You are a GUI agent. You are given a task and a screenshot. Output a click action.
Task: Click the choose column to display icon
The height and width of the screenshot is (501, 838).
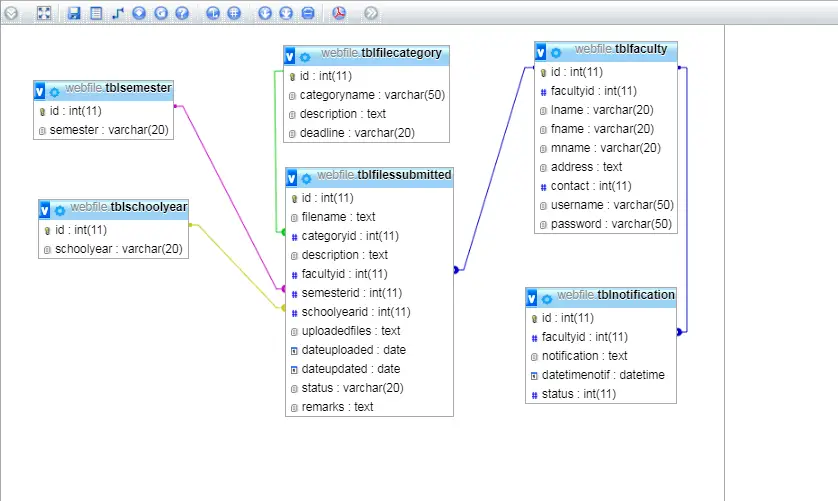[139, 13]
